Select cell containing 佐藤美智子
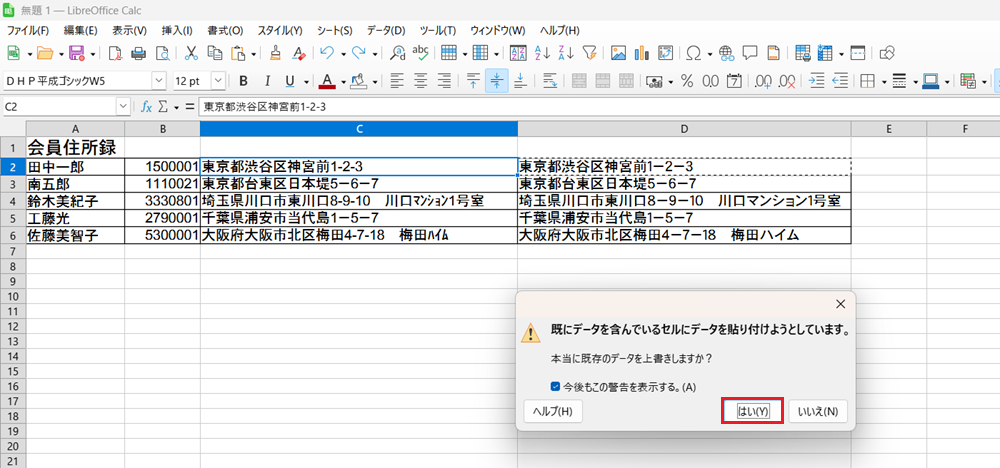Image resolution: width=1000 pixels, height=468 pixels. tap(75, 235)
